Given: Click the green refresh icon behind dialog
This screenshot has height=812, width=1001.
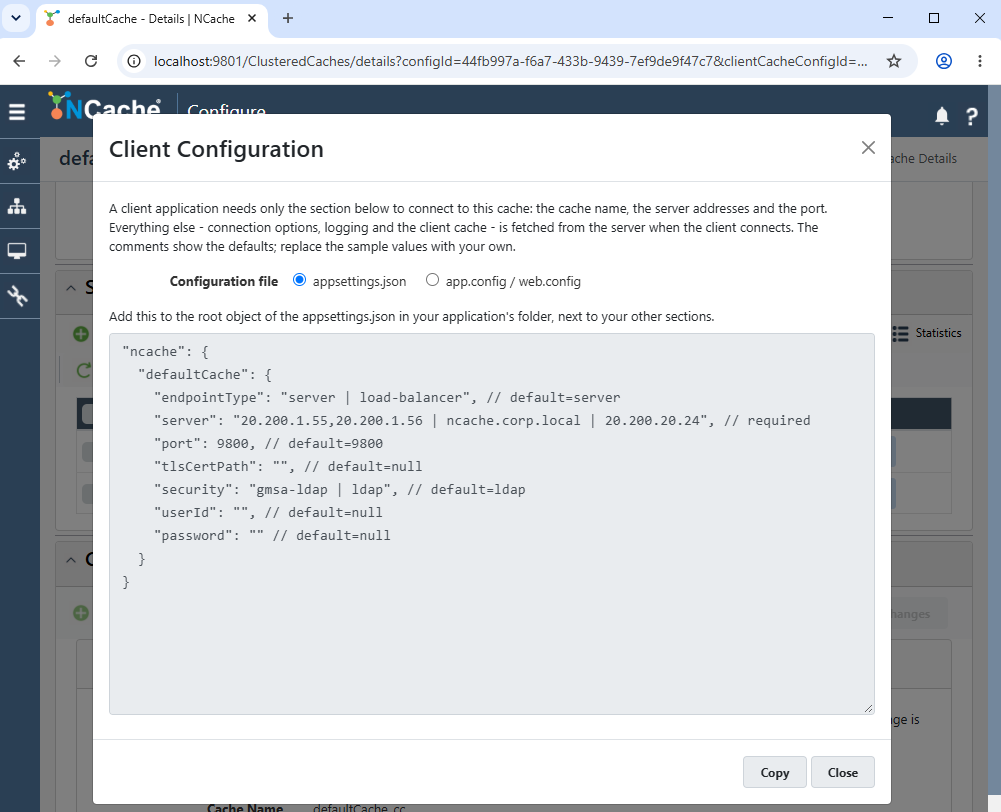Looking at the screenshot, I should 84,370.
